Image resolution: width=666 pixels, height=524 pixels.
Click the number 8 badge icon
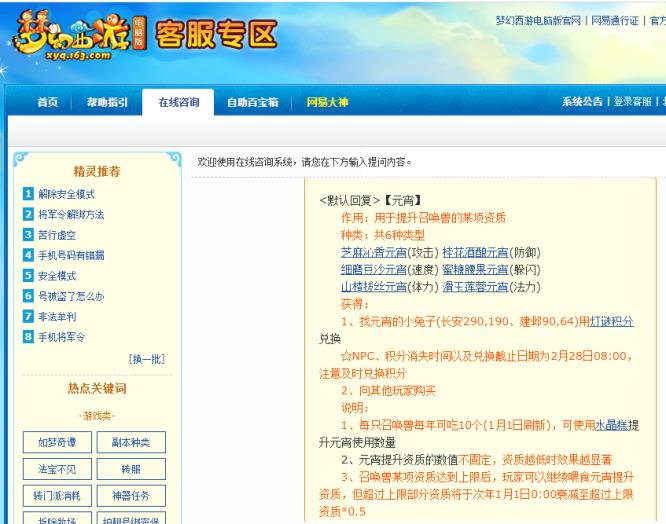pos(28,336)
